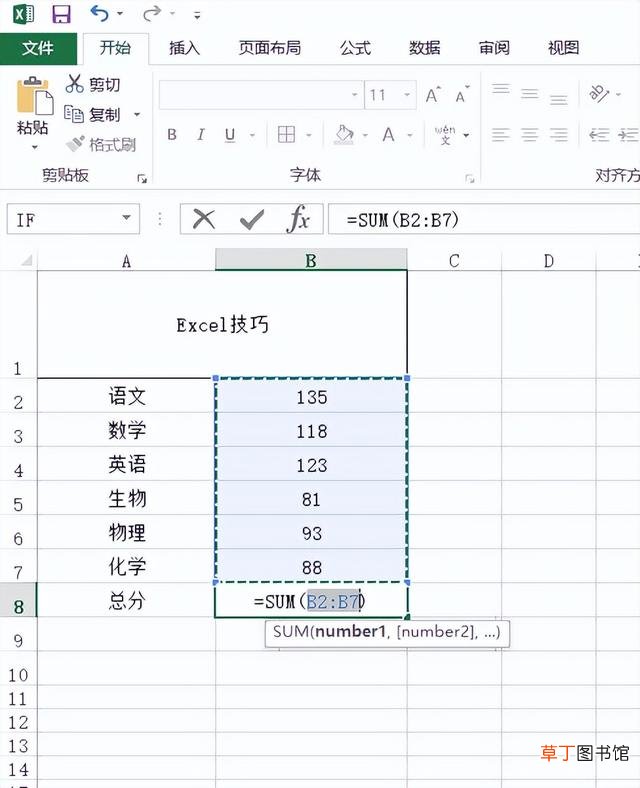Click the borders icon
This screenshot has height=788, width=640.
[286, 135]
